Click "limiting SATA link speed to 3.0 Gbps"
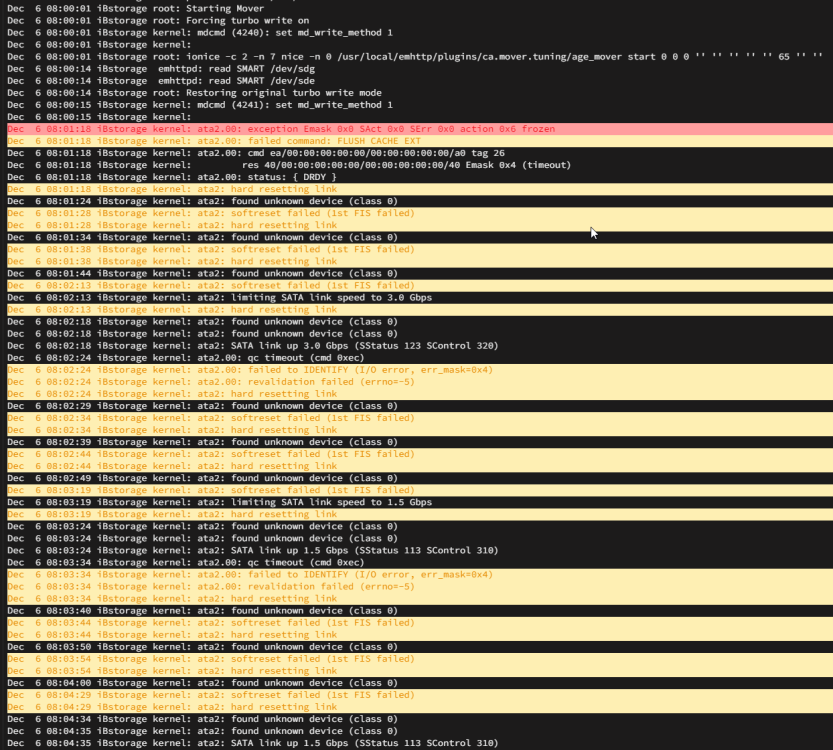Viewport: 833px width, 750px height. pyautogui.click(x=420, y=297)
